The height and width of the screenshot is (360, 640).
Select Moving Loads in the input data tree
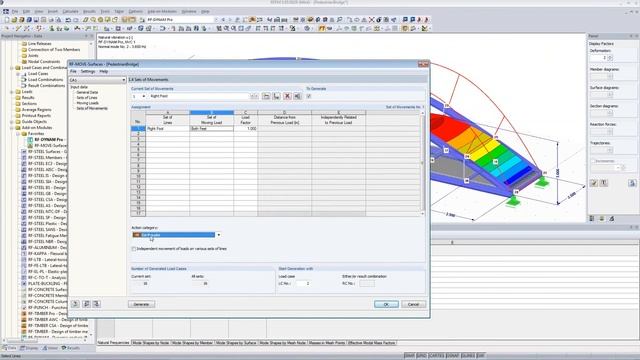(87, 103)
